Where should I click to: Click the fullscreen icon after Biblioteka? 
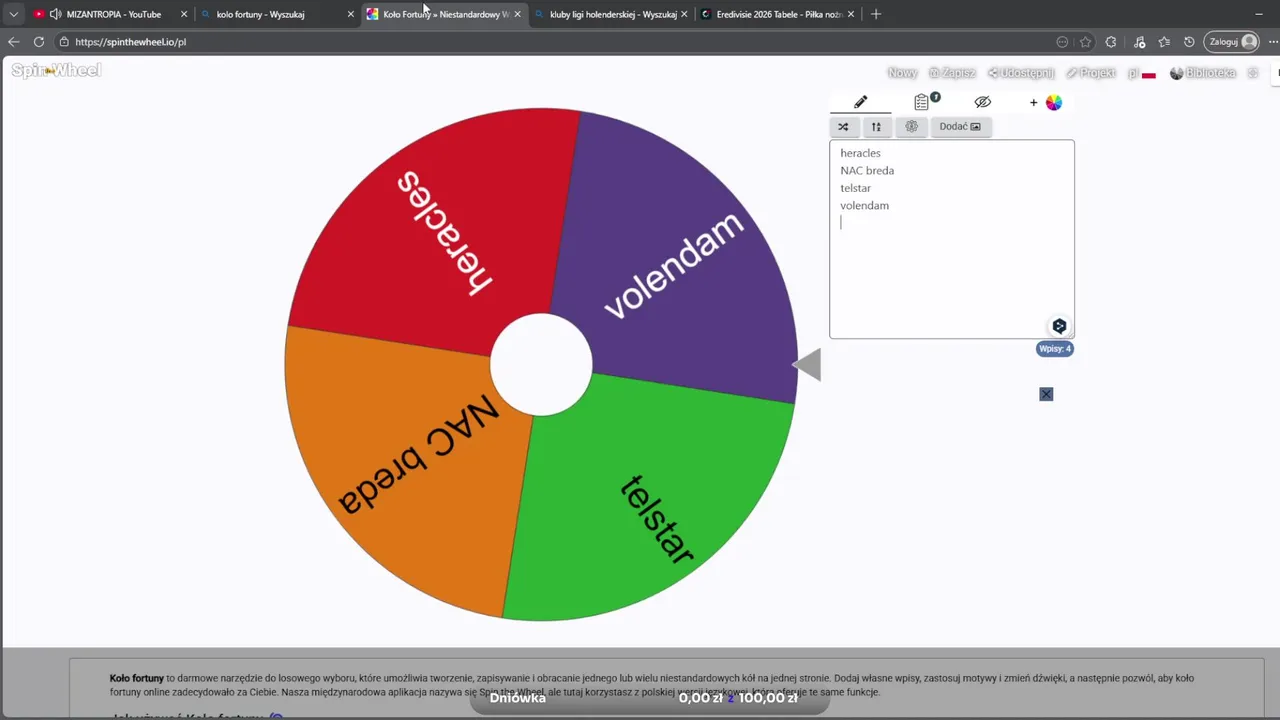pos(1253,73)
